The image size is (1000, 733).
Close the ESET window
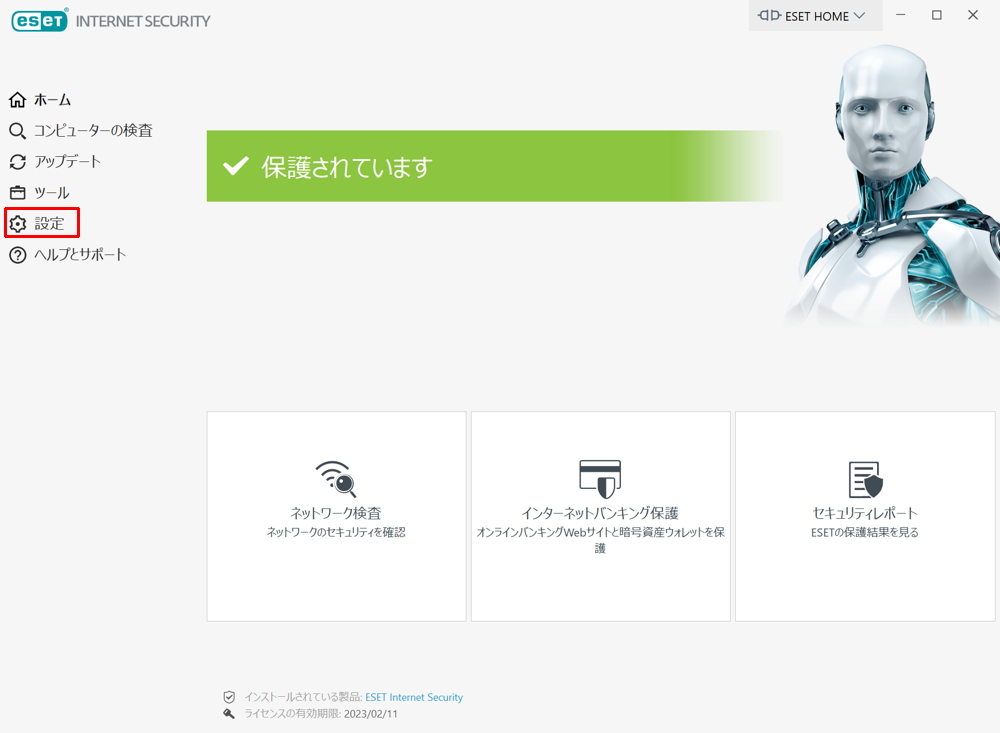pos(973,15)
